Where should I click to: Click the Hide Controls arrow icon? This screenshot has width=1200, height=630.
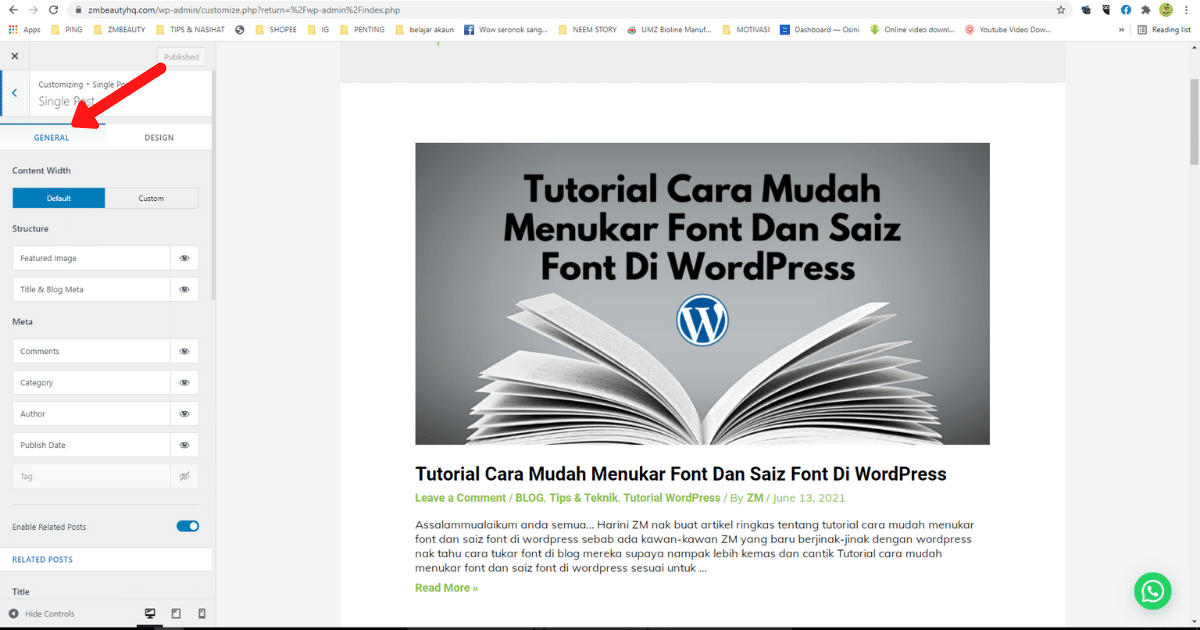point(14,613)
